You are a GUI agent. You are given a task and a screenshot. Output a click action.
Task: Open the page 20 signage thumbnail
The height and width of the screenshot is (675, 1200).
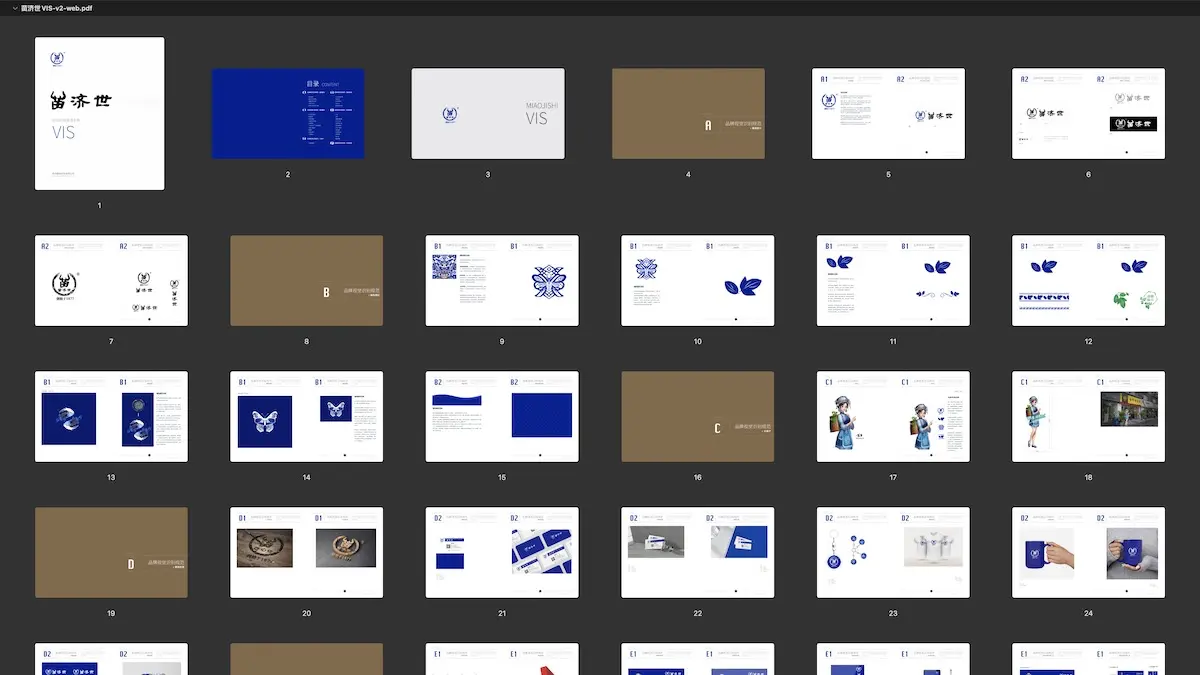click(306, 552)
